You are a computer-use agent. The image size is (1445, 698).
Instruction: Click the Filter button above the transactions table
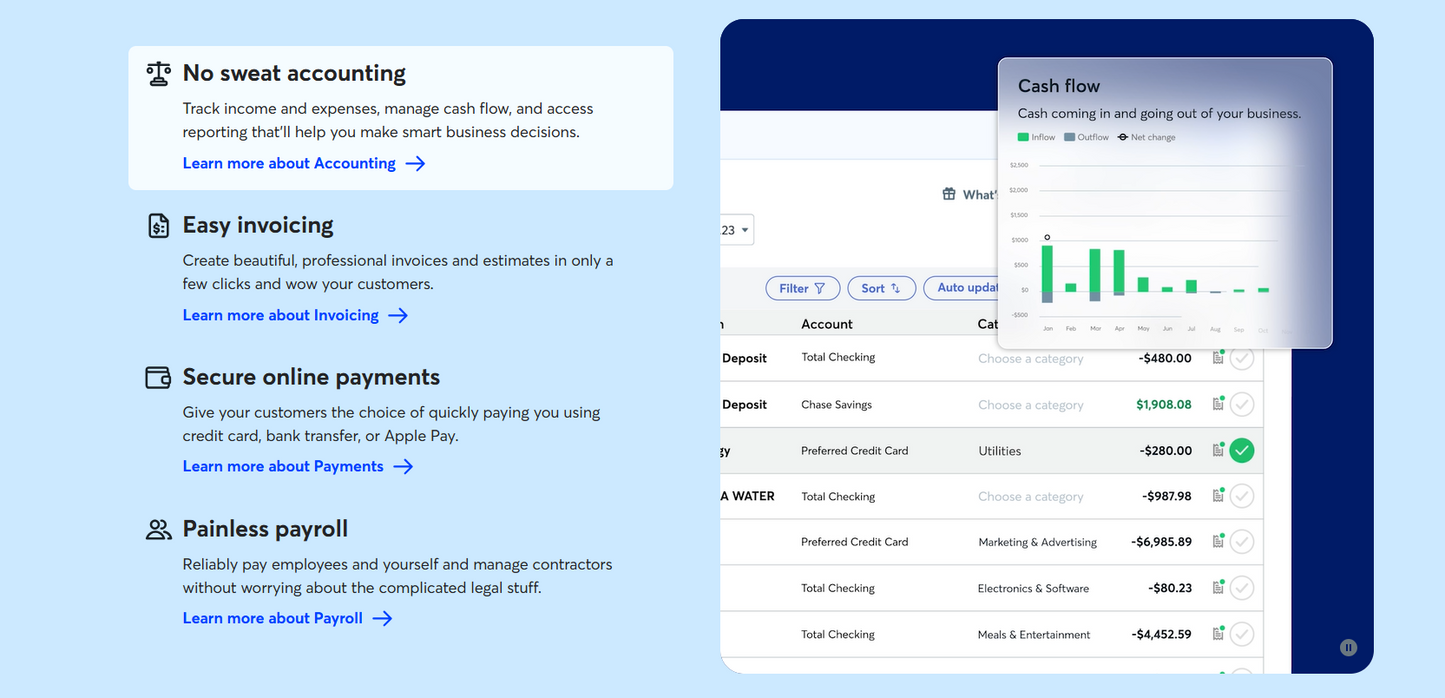coord(803,288)
